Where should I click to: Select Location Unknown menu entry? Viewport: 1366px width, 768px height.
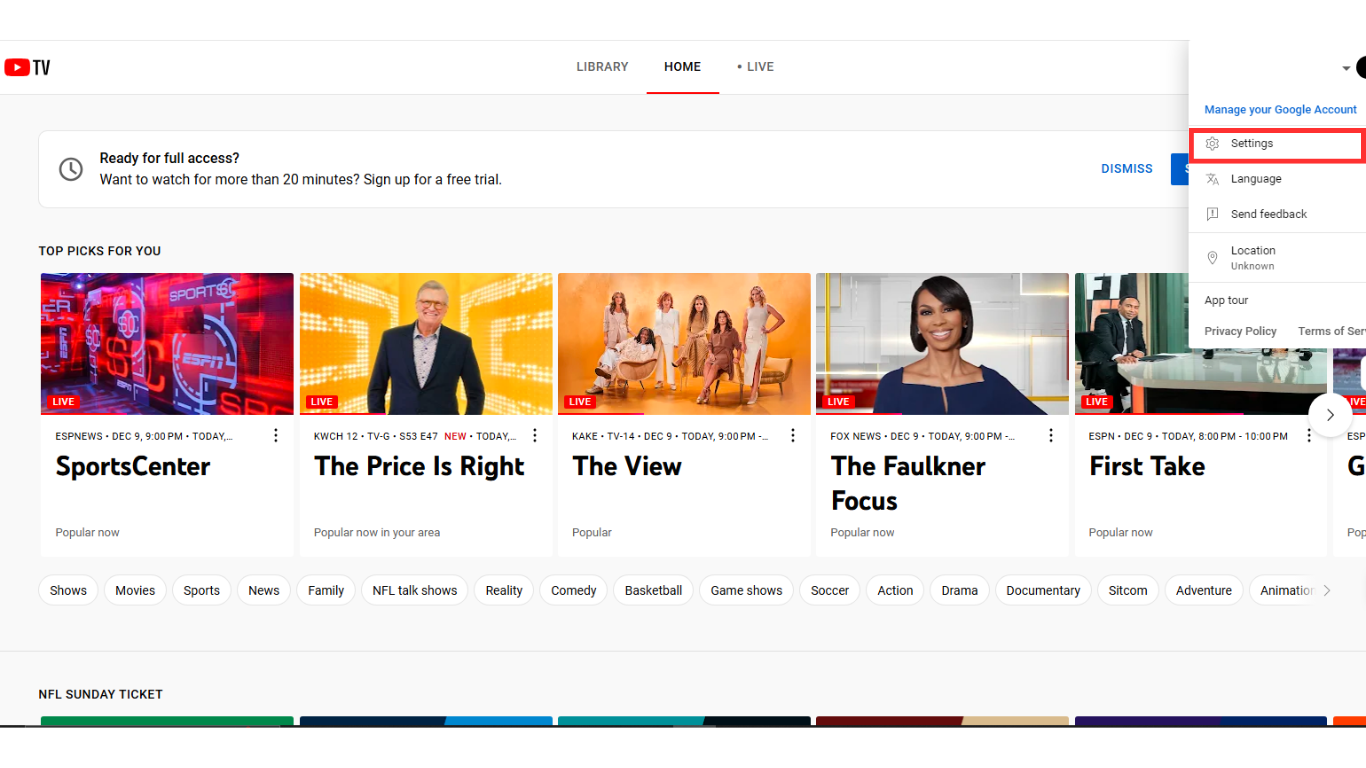tap(1278, 258)
